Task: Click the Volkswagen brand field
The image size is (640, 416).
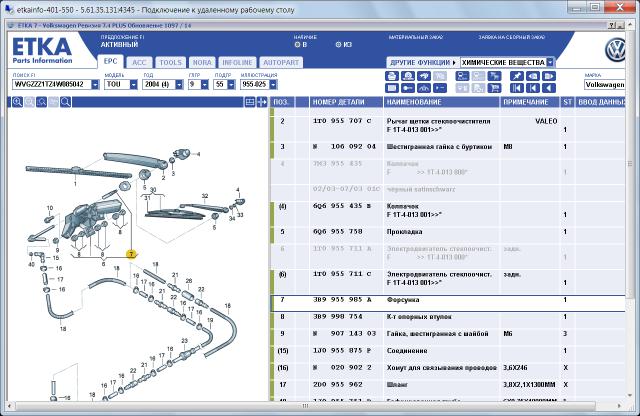Action: click(604, 85)
